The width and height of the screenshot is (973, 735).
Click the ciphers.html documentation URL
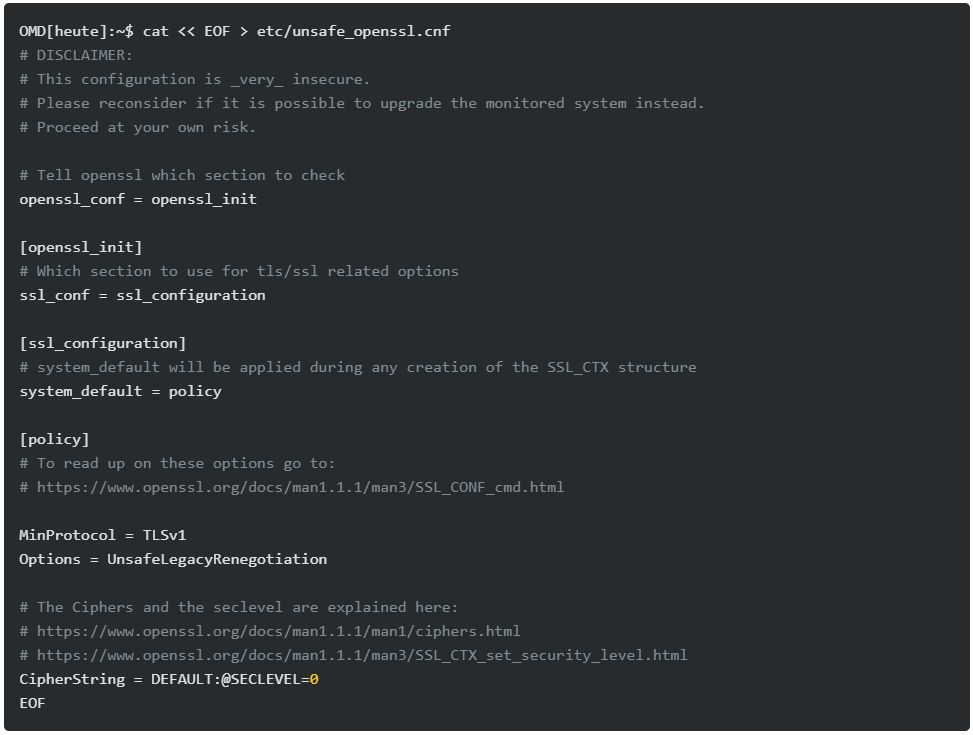[x=278, y=631]
